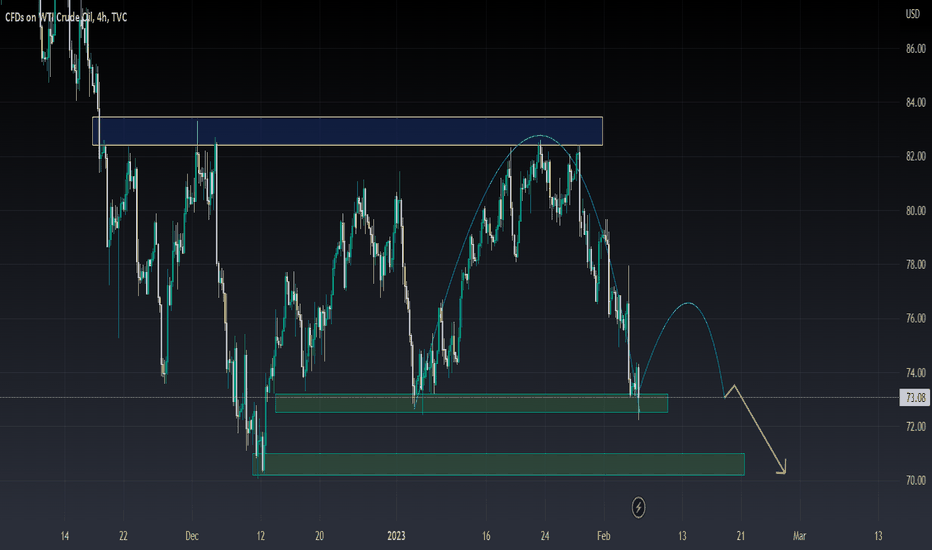
Task: Click the 12 date label on time axis
Action: click(x=260, y=536)
